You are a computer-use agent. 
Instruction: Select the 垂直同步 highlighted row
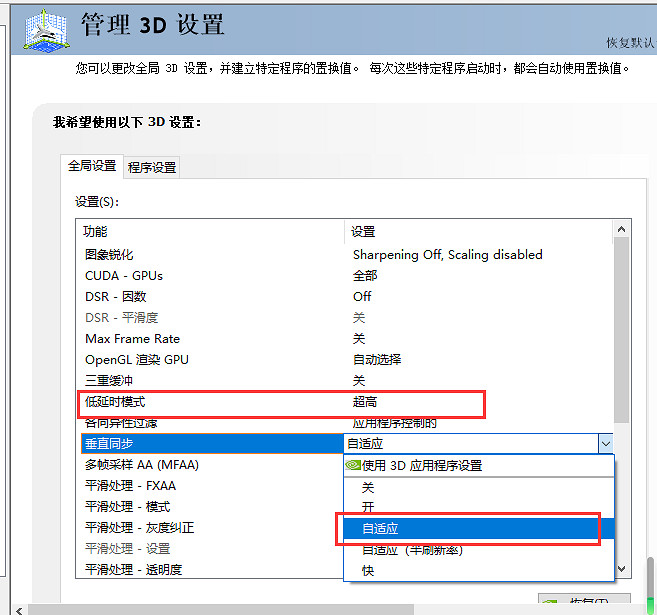pos(212,444)
